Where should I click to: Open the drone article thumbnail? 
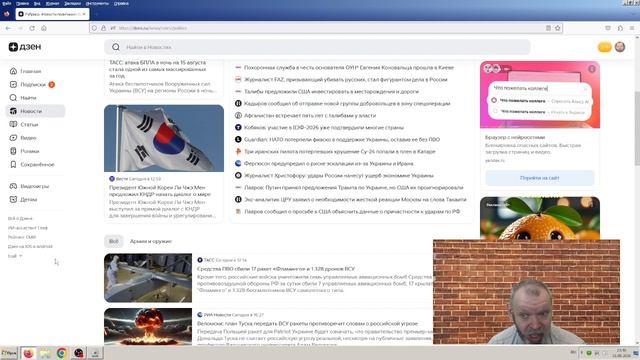tap(148, 278)
